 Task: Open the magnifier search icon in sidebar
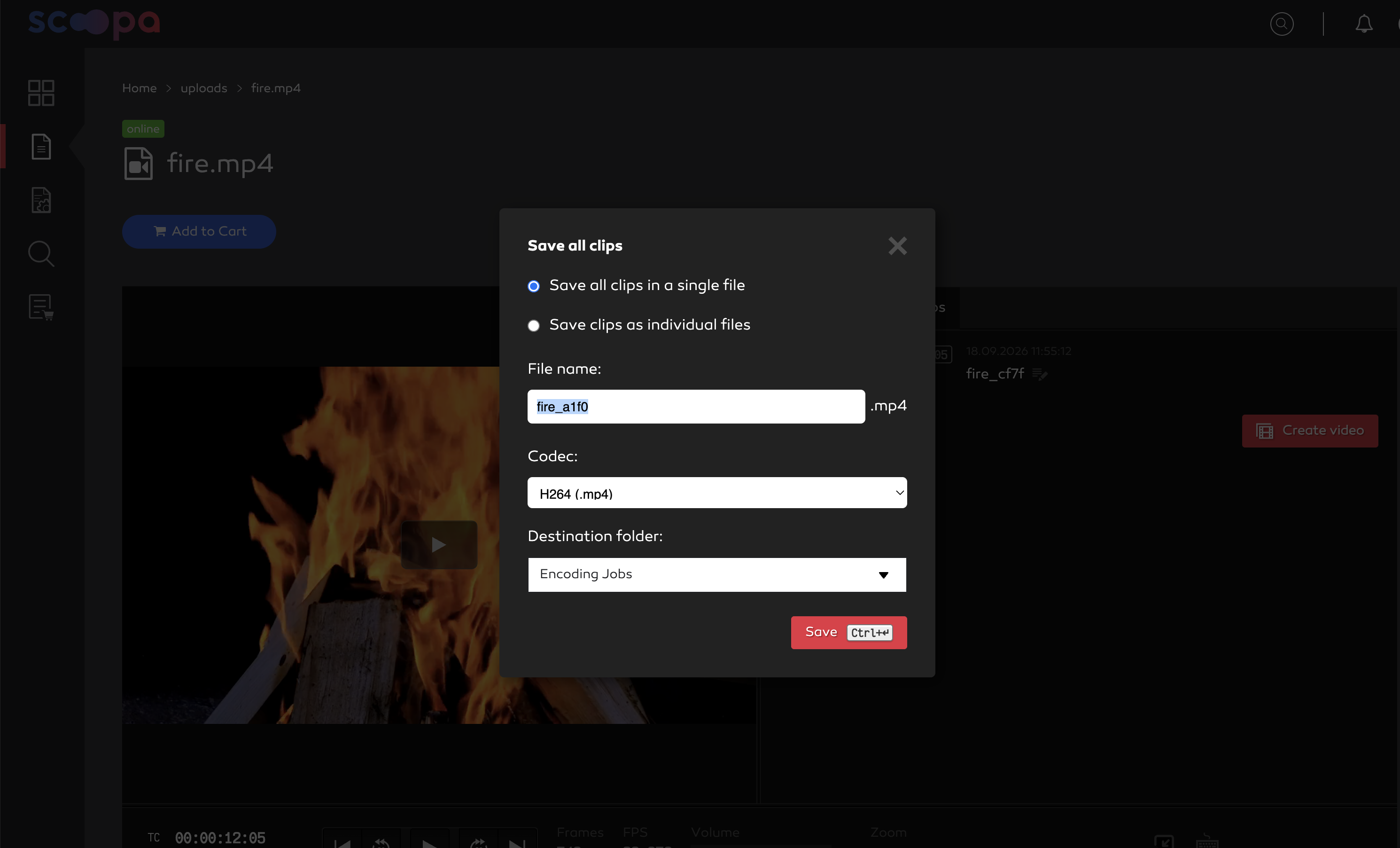click(x=41, y=253)
